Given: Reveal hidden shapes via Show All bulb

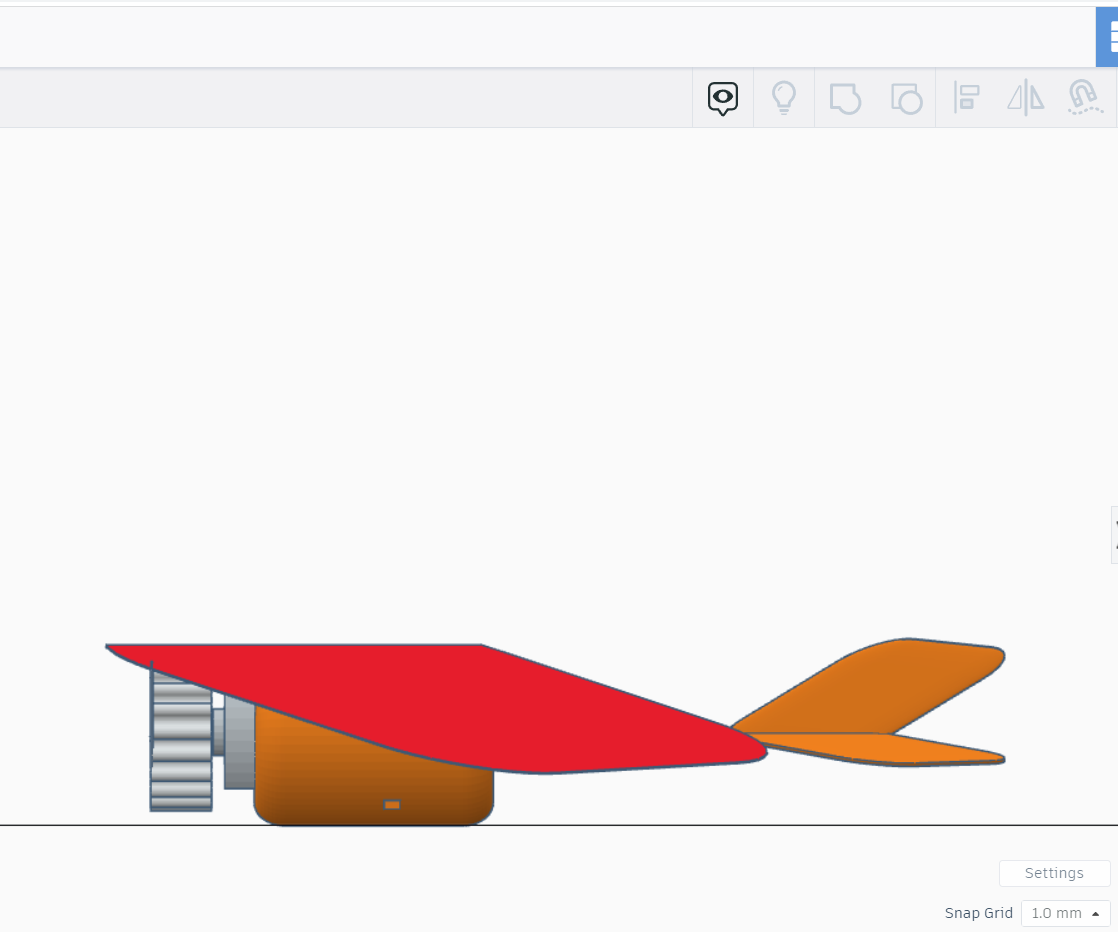Looking at the screenshot, I should coord(784,97).
